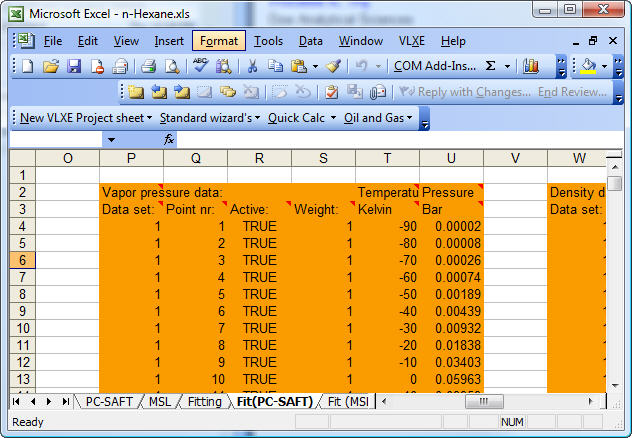632x438 pixels.
Task: Click the vertical scrollbar up arrow
Action: [x=615, y=166]
